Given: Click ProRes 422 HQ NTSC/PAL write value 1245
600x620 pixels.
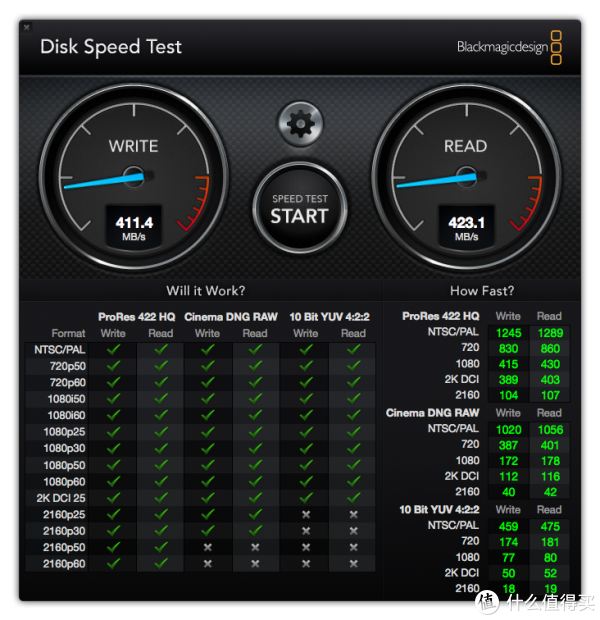Looking at the screenshot, I should 509,333.
